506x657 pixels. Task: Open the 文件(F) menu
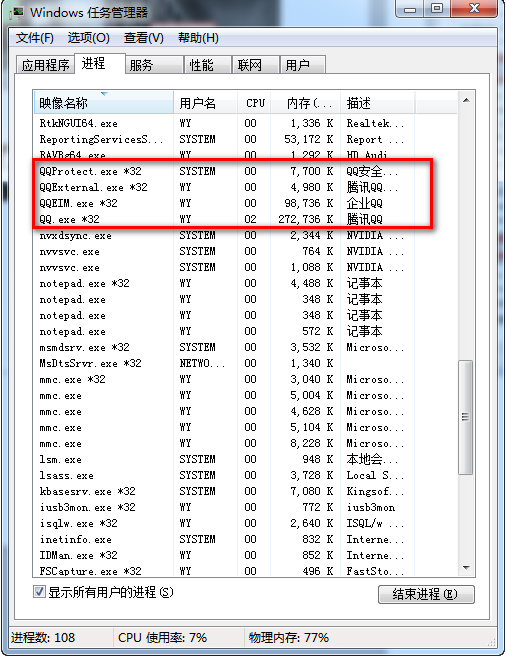point(35,38)
